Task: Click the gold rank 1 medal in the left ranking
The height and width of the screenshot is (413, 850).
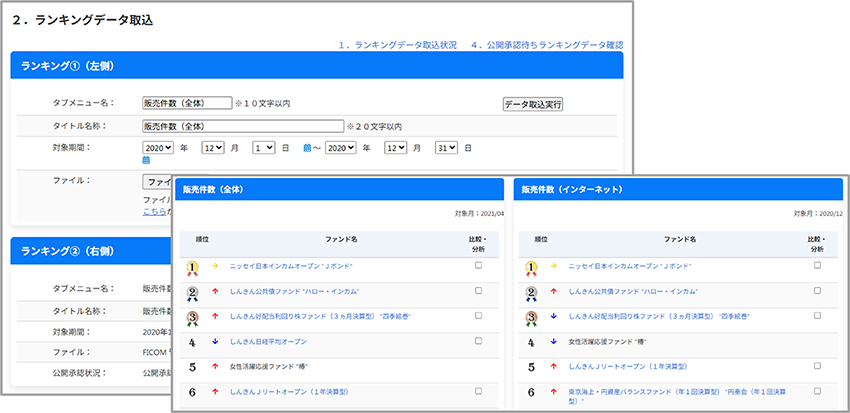Action: (191, 267)
